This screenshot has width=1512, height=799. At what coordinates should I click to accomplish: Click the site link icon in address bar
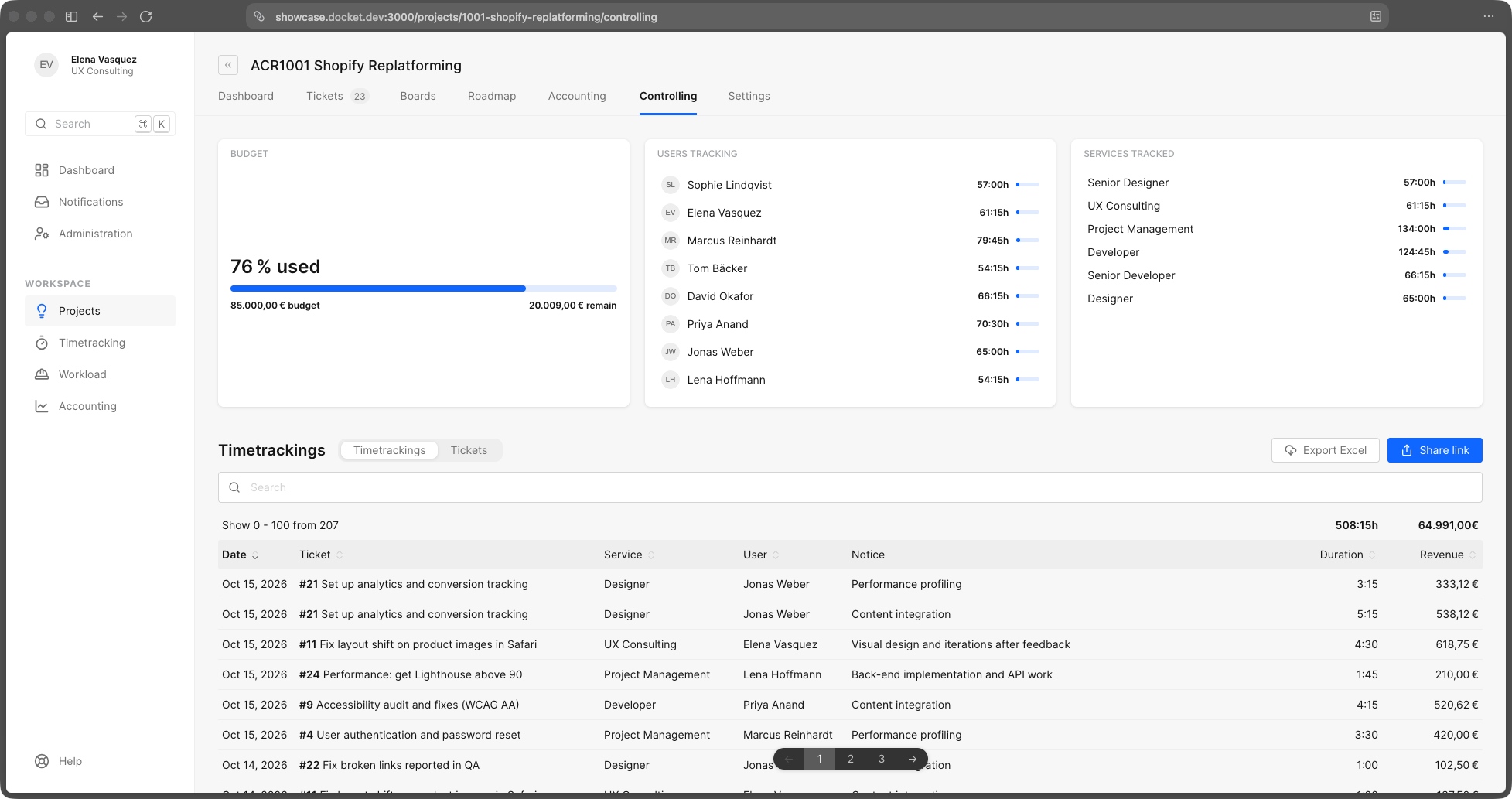(x=260, y=16)
